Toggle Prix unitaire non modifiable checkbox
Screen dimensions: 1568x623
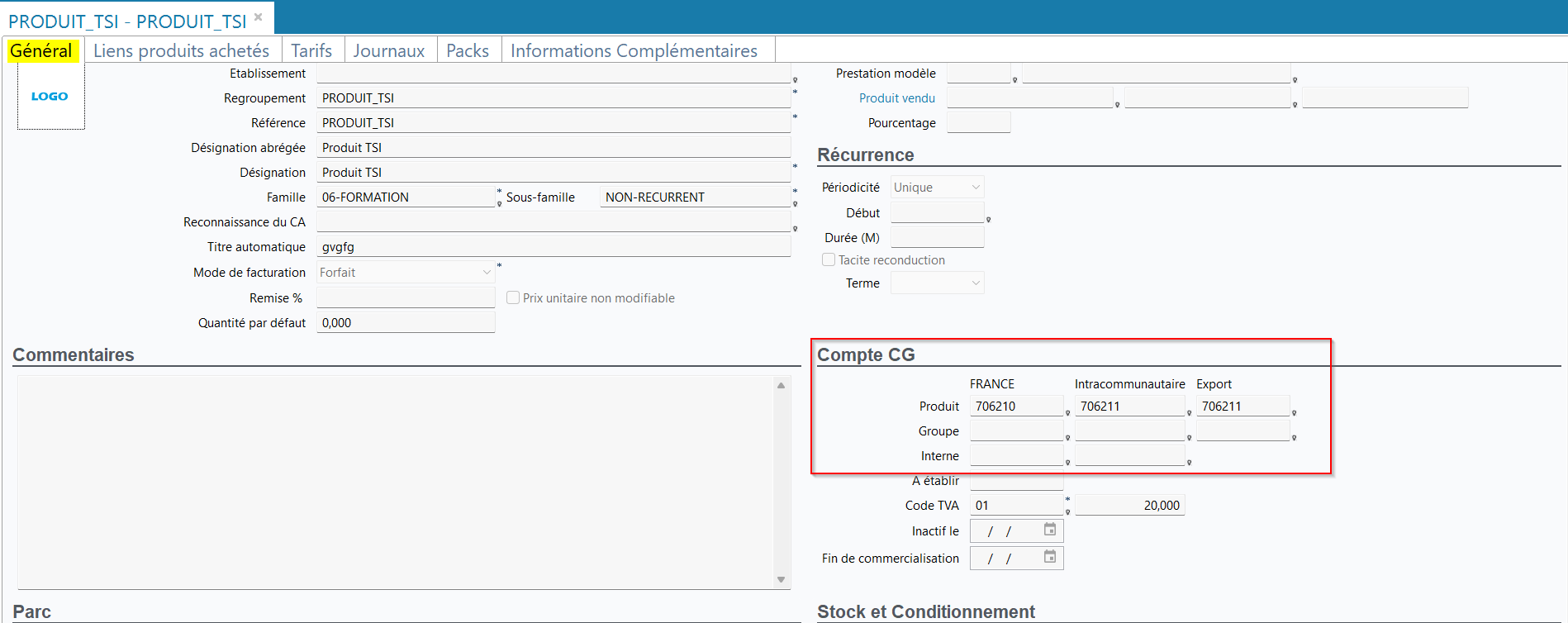click(x=513, y=297)
